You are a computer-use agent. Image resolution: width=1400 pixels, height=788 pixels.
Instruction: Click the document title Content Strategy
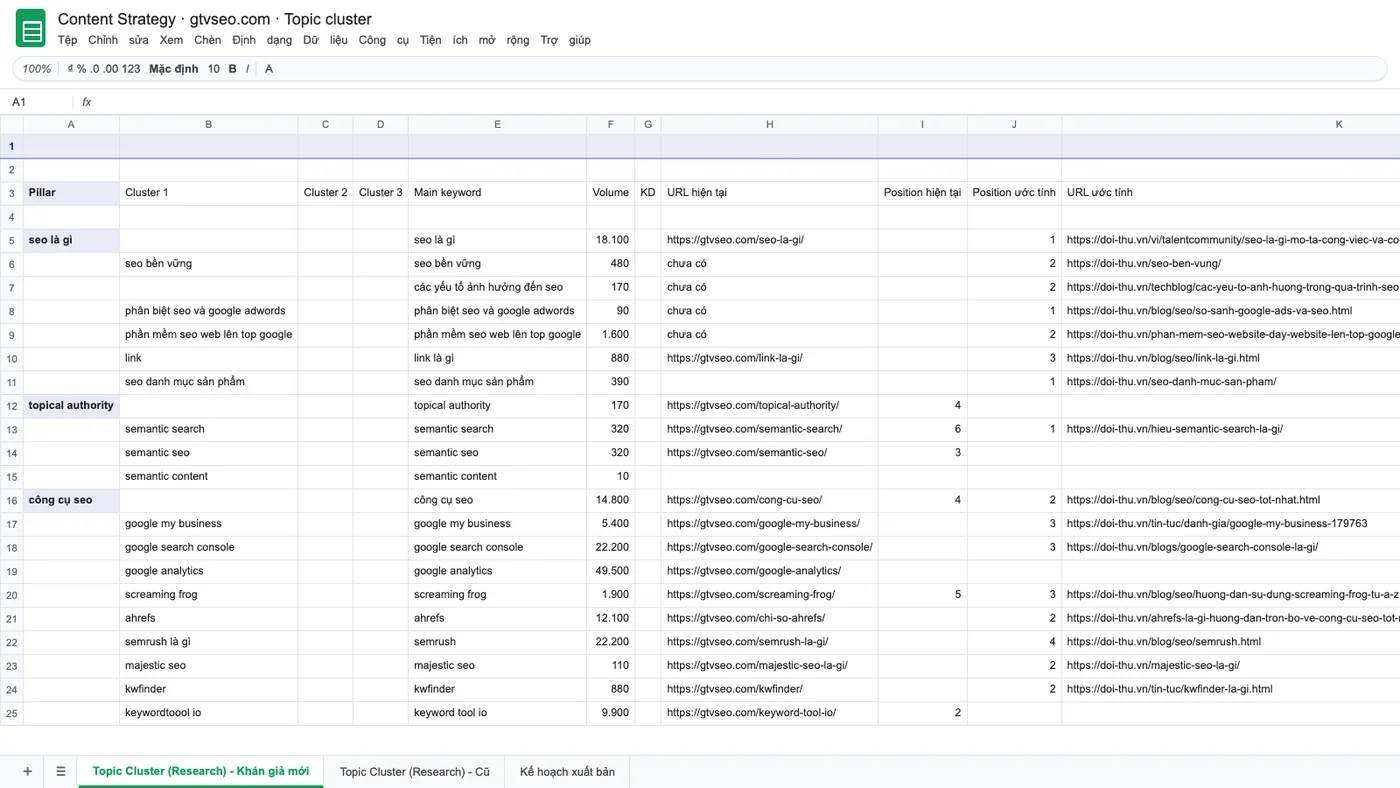click(214, 19)
